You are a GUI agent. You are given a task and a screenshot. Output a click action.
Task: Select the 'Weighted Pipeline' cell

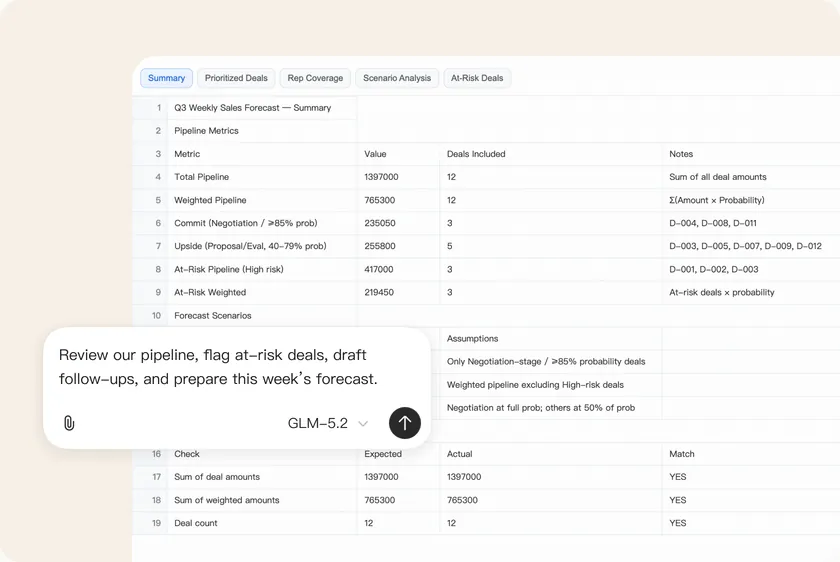pos(262,200)
